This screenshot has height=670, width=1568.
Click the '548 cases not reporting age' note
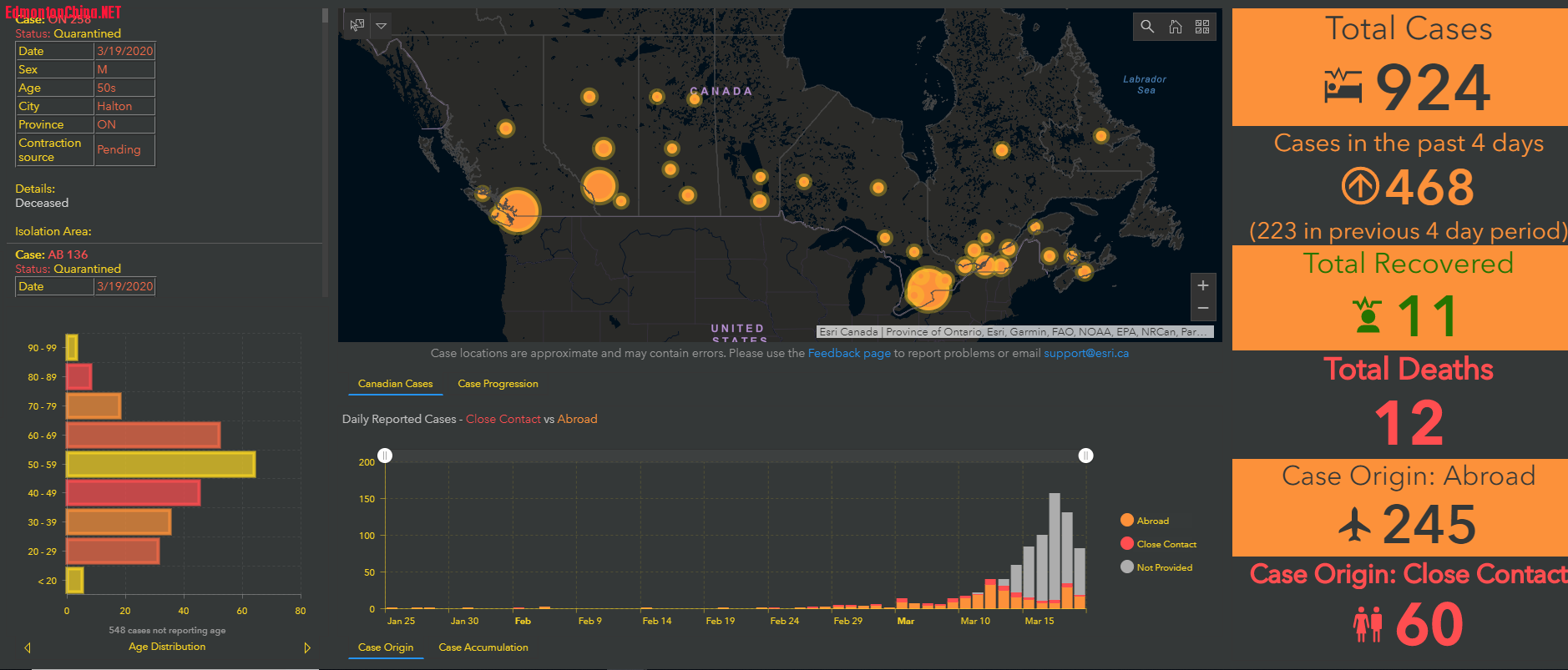pyautogui.click(x=167, y=630)
